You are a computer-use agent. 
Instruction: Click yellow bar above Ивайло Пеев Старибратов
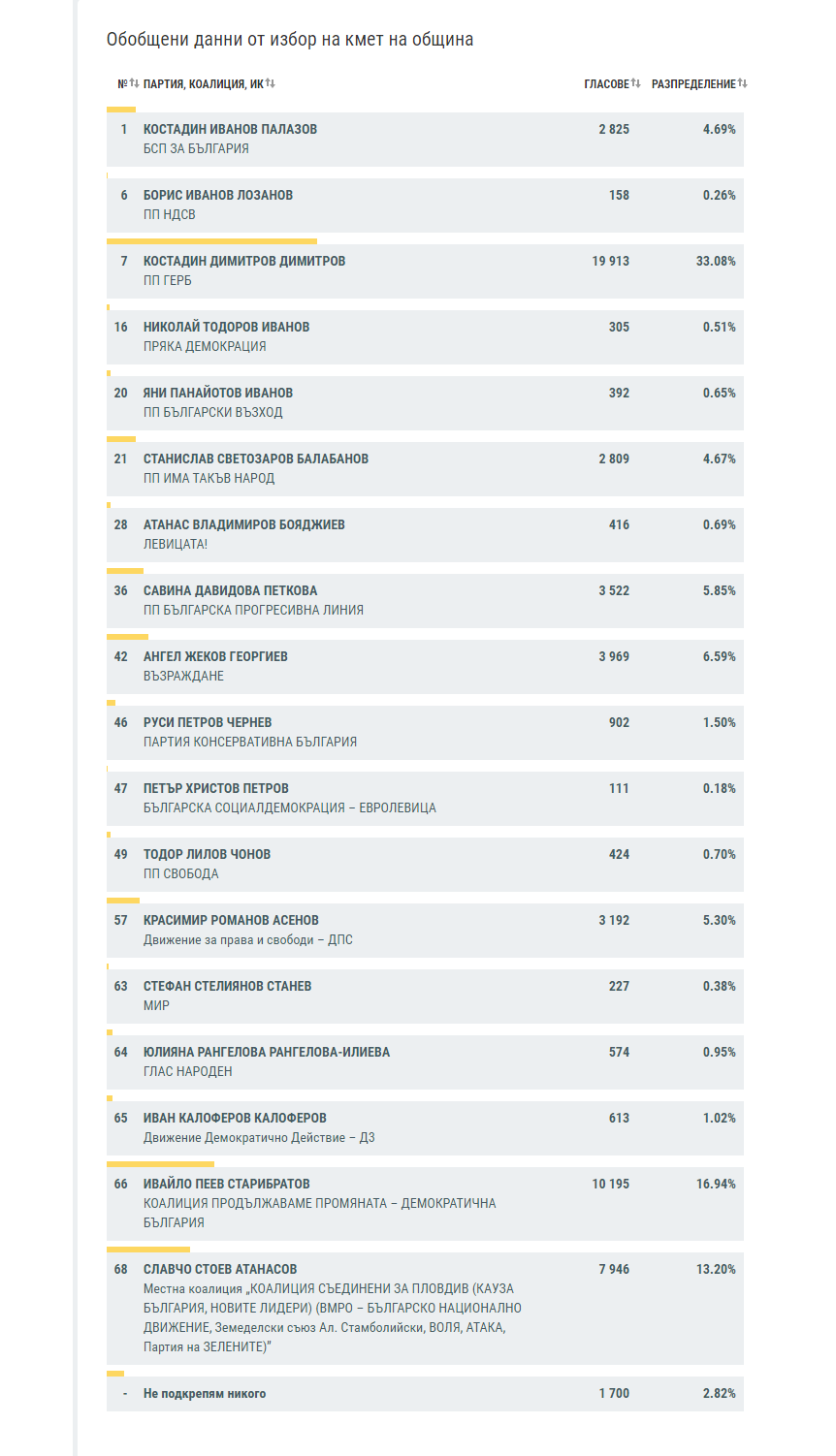[160, 1163]
